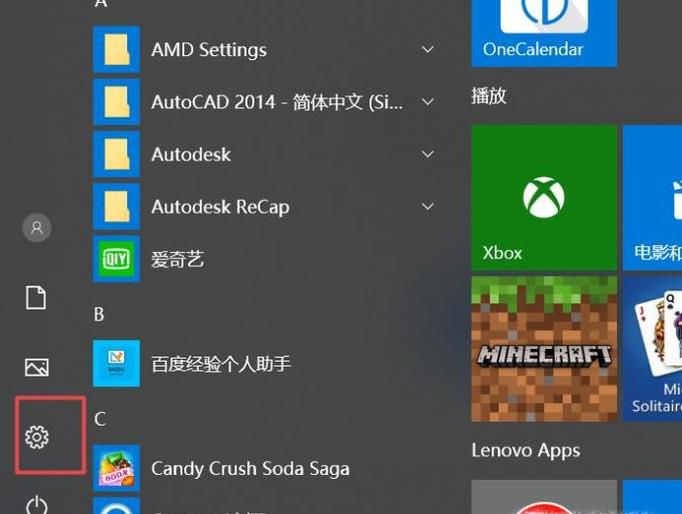Screen dimensions: 682x514
Task: Expand the Autodesk folder chevron
Action: (428, 154)
